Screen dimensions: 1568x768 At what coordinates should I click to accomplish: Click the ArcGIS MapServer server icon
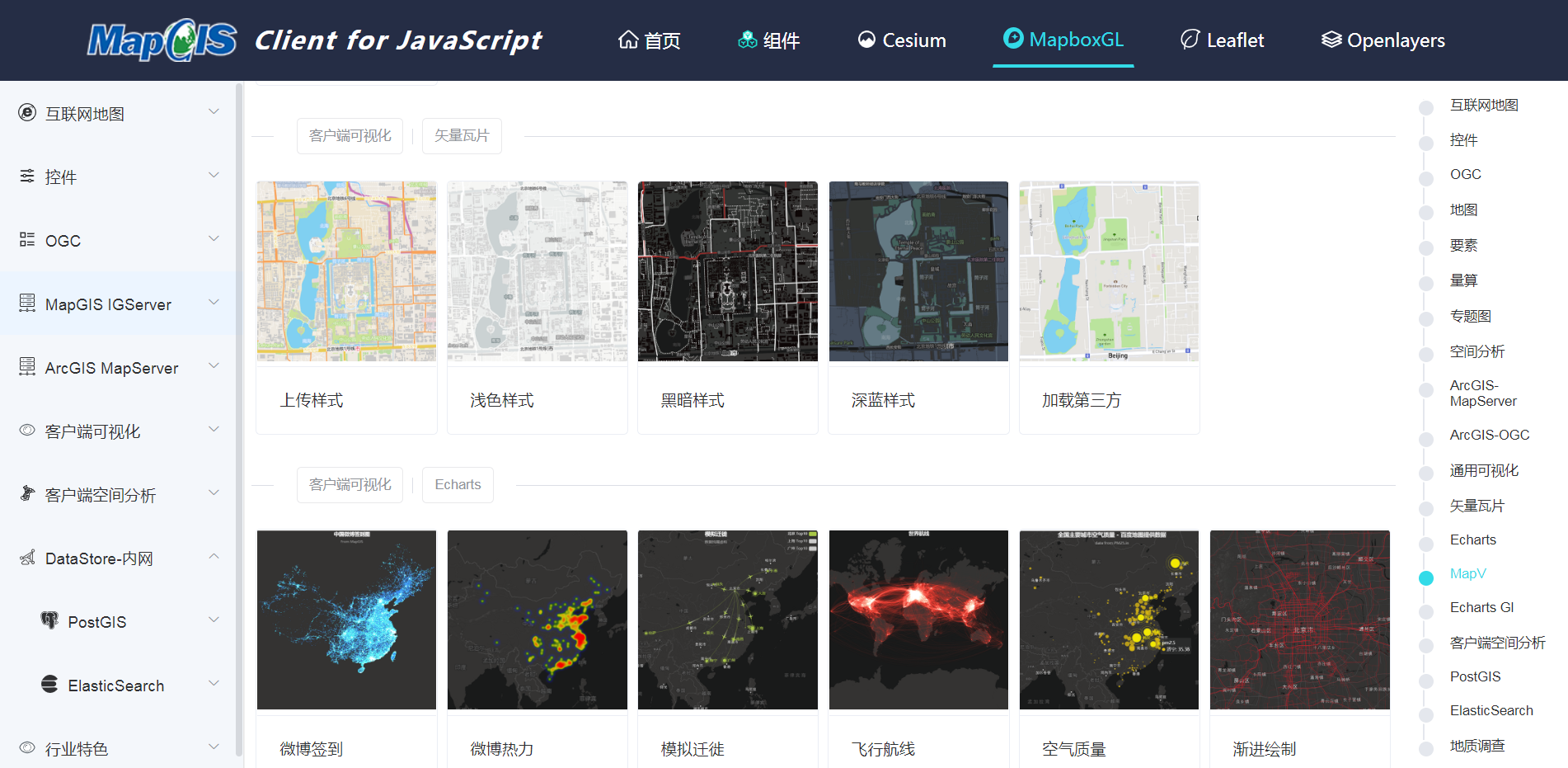(27, 366)
